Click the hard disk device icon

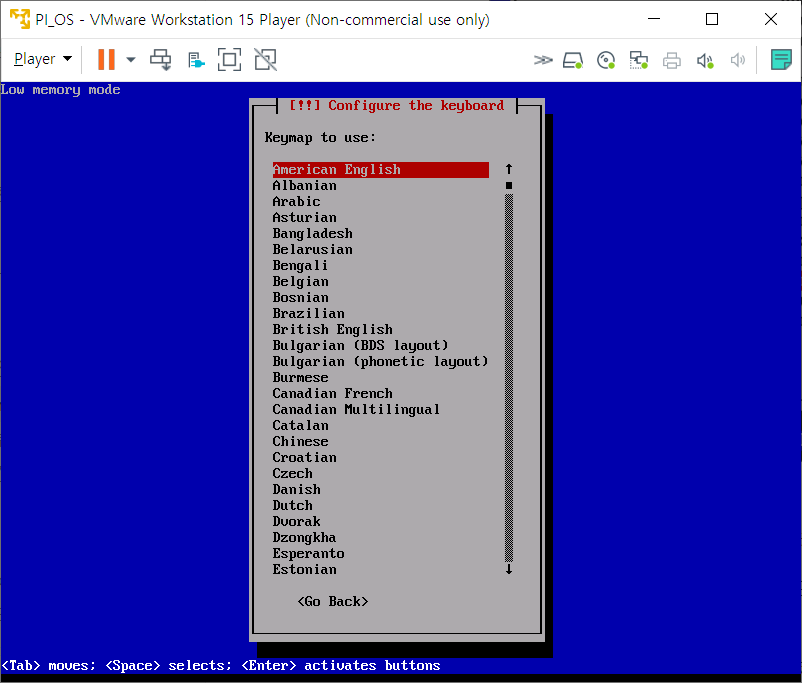[x=572, y=60]
